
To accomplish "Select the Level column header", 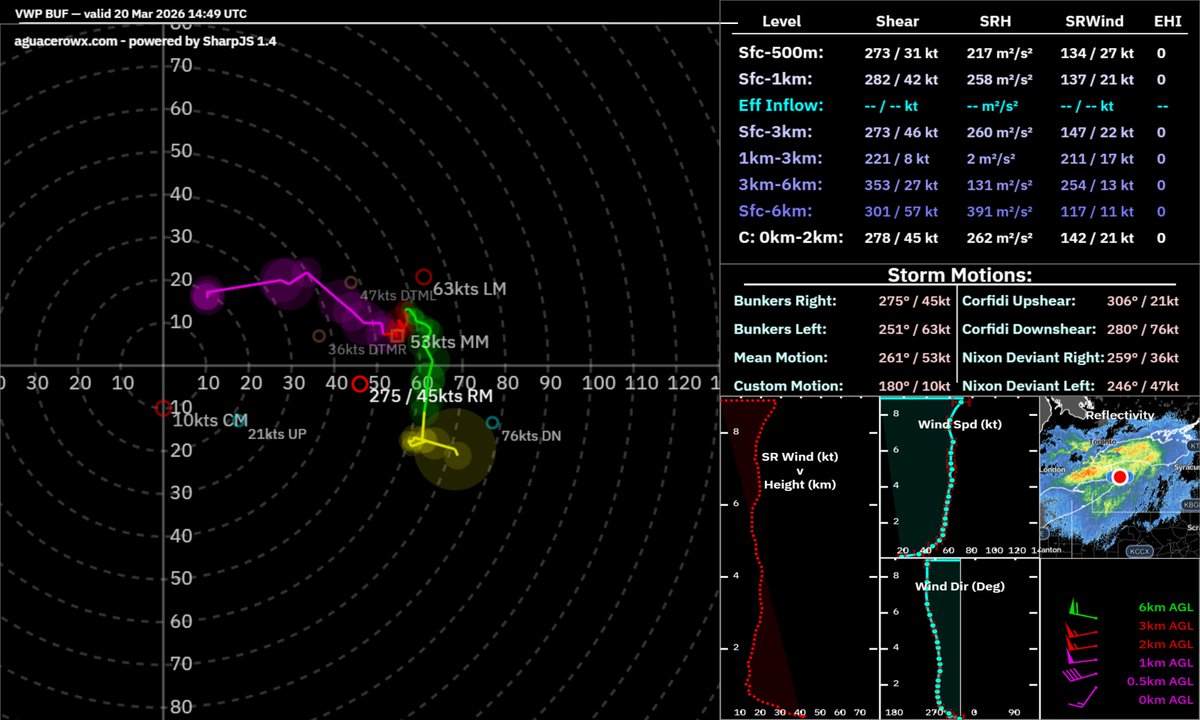I will (x=781, y=21).
